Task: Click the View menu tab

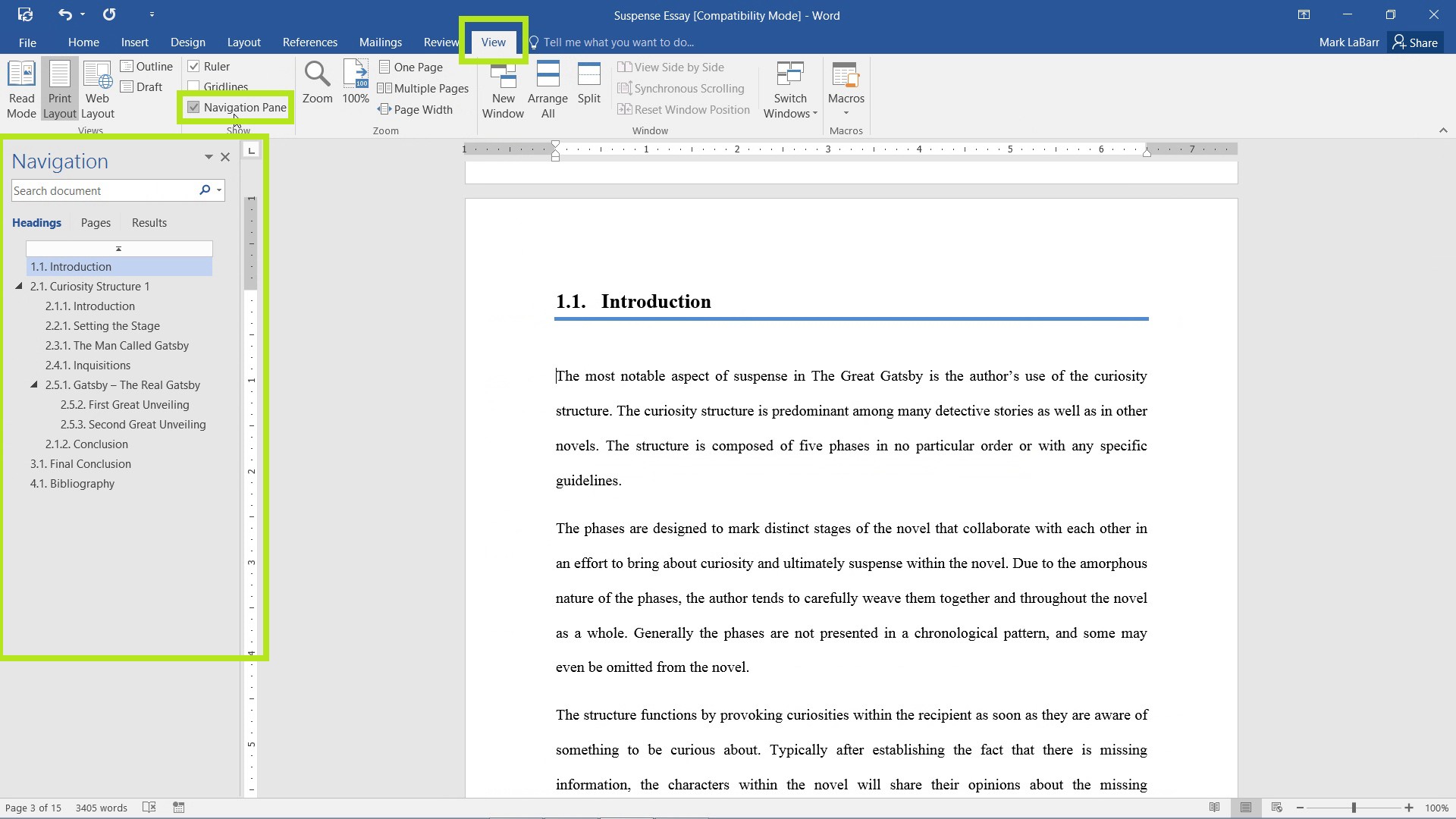Action: click(492, 42)
